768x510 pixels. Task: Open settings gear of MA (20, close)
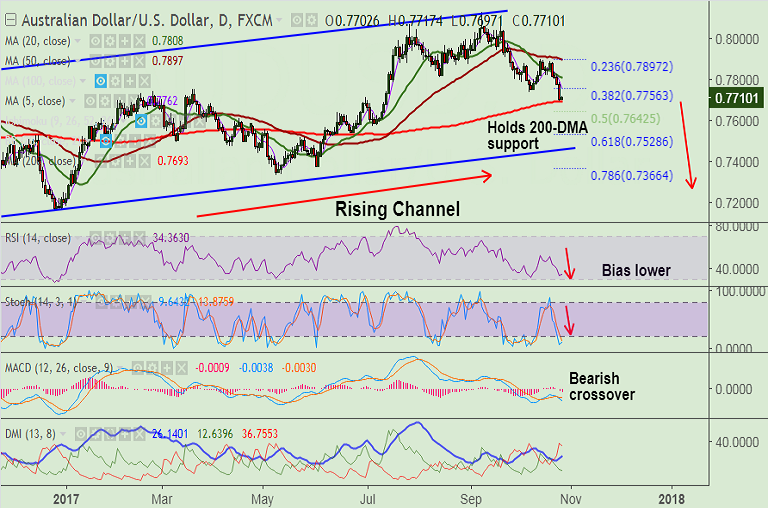coord(110,41)
